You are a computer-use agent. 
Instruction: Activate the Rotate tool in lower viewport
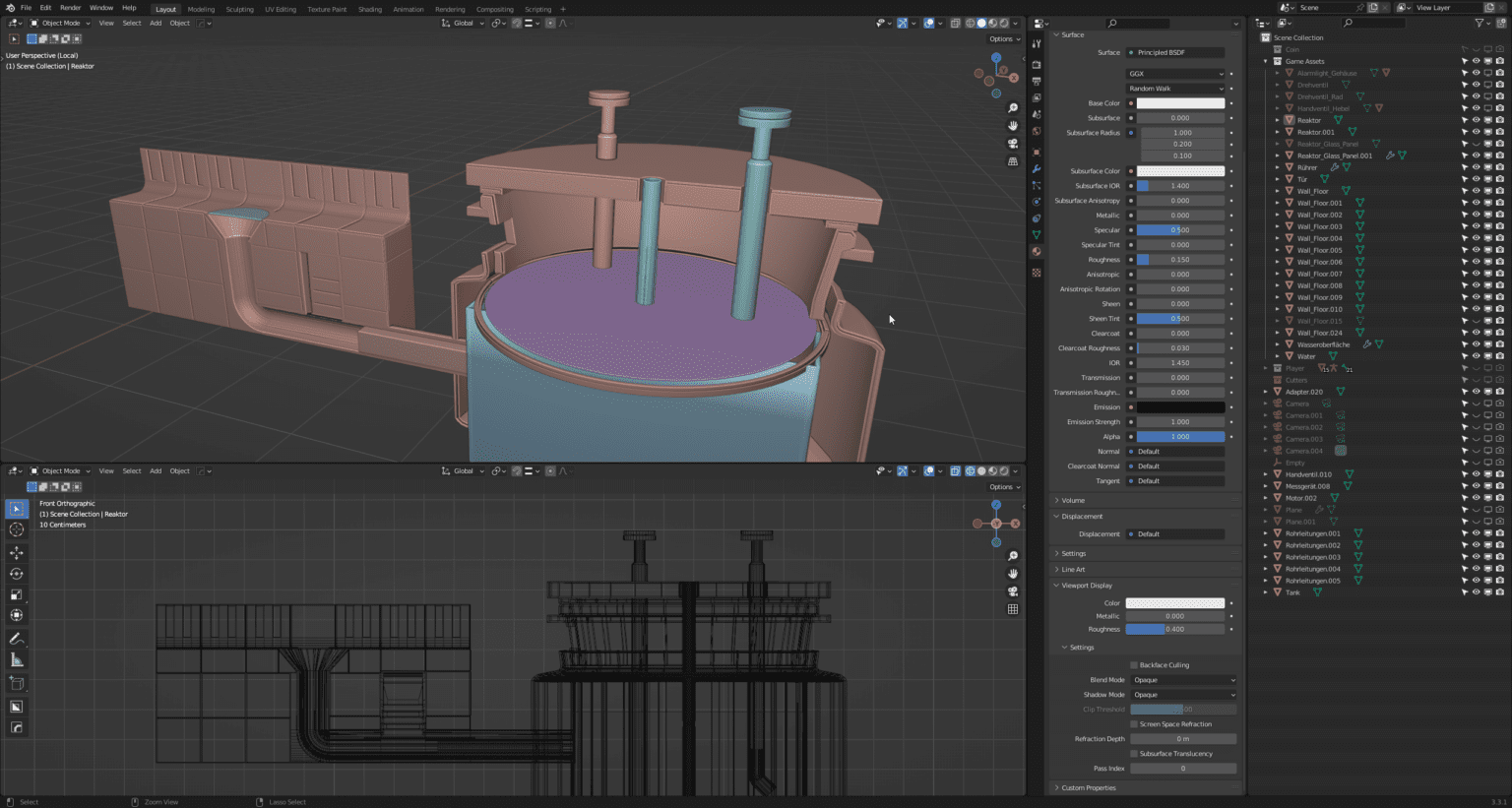click(17, 574)
